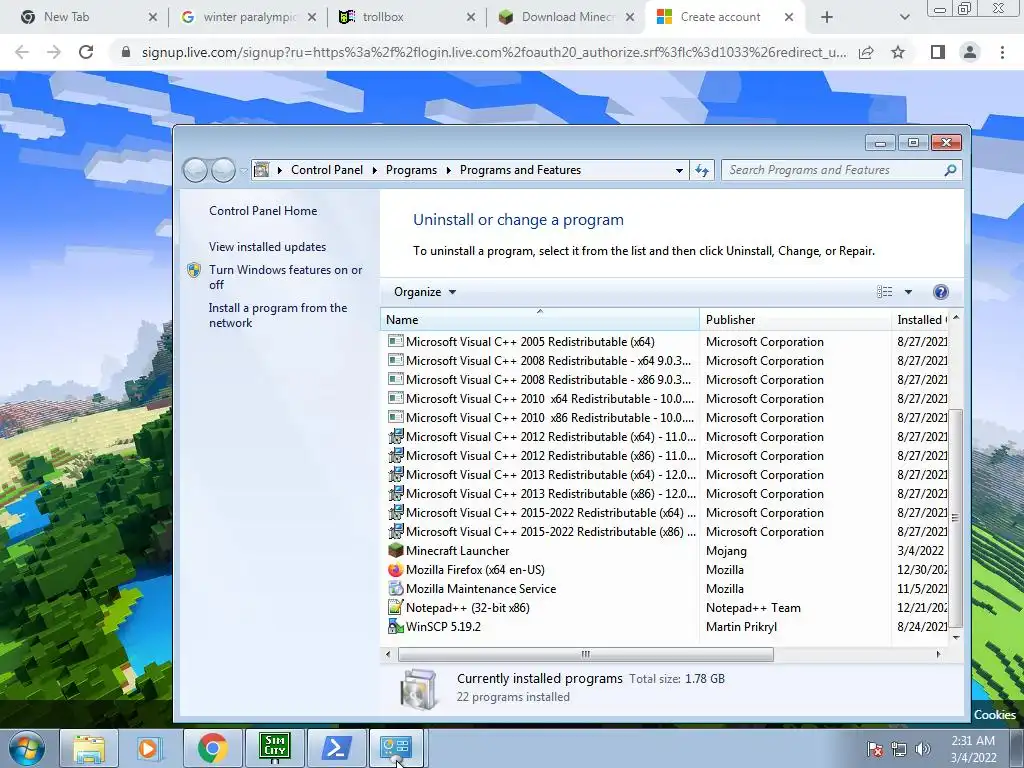Open the recent pages dropdown near back button
Image resolution: width=1024 pixels, height=768 pixels.
pos(244,171)
